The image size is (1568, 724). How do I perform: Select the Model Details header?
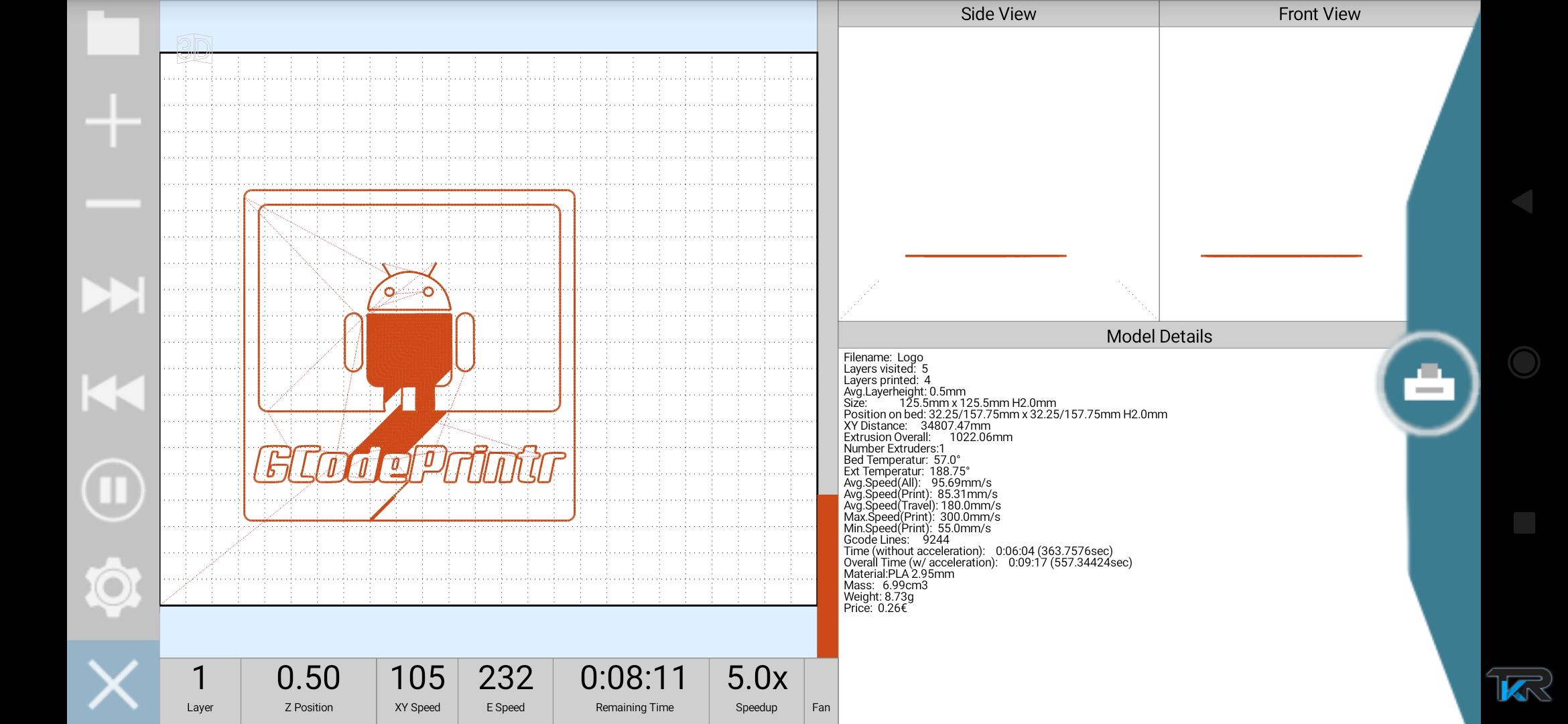point(1159,336)
